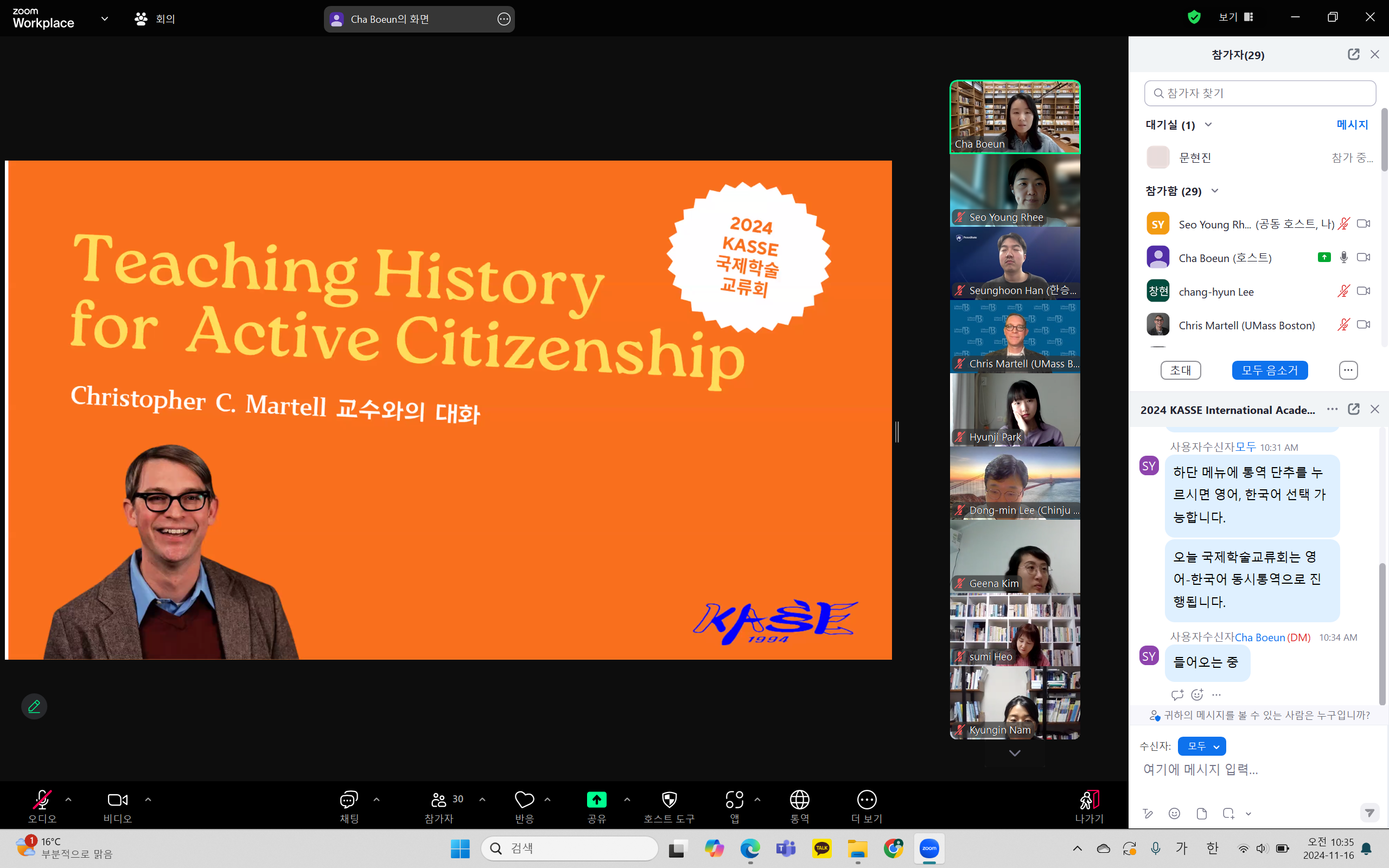Add emoji reaction to 들어오는 중 message

tap(1197, 694)
